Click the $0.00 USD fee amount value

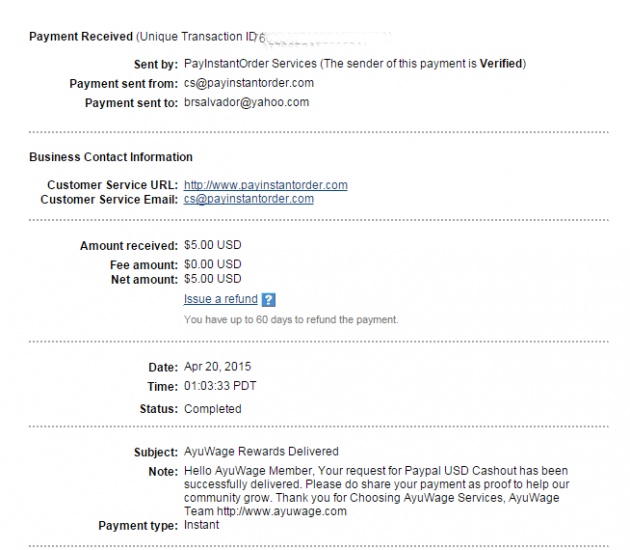213,264
